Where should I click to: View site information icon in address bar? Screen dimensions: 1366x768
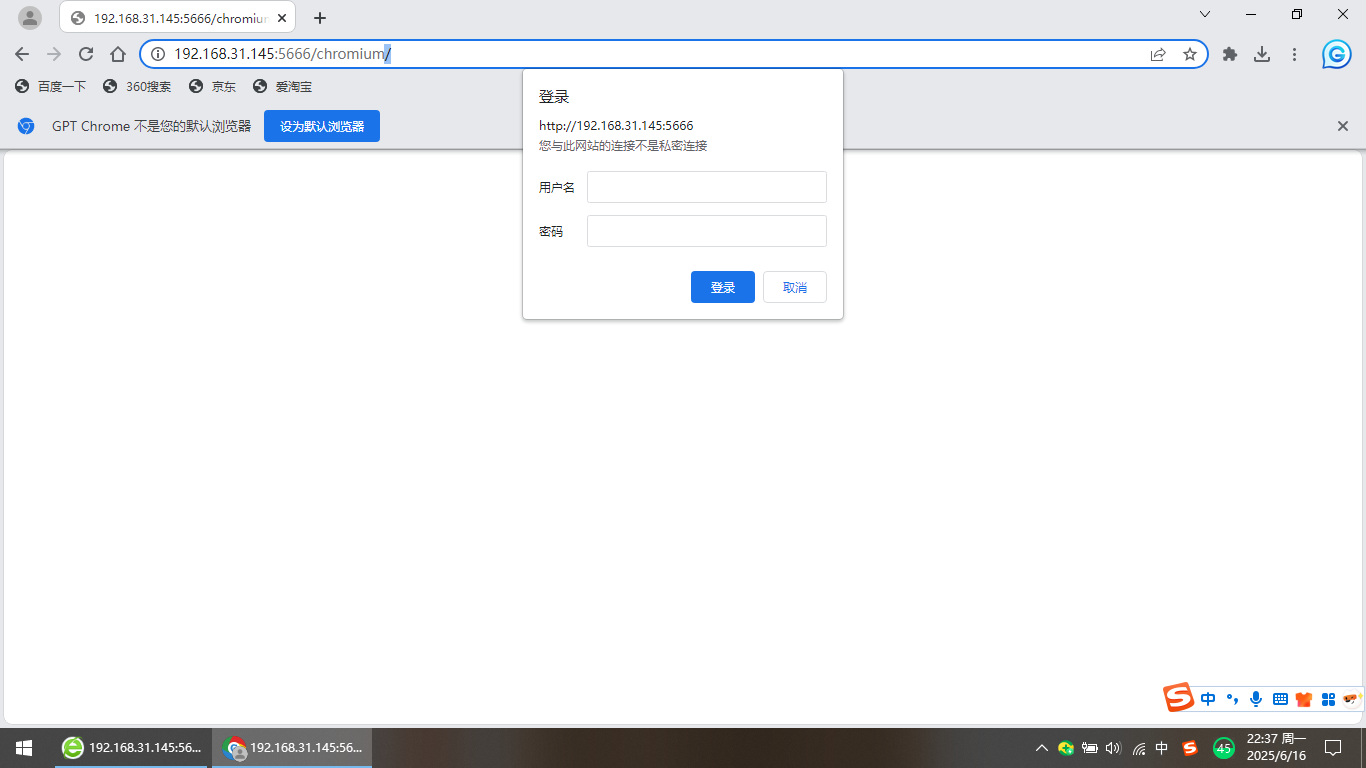pos(158,54)
